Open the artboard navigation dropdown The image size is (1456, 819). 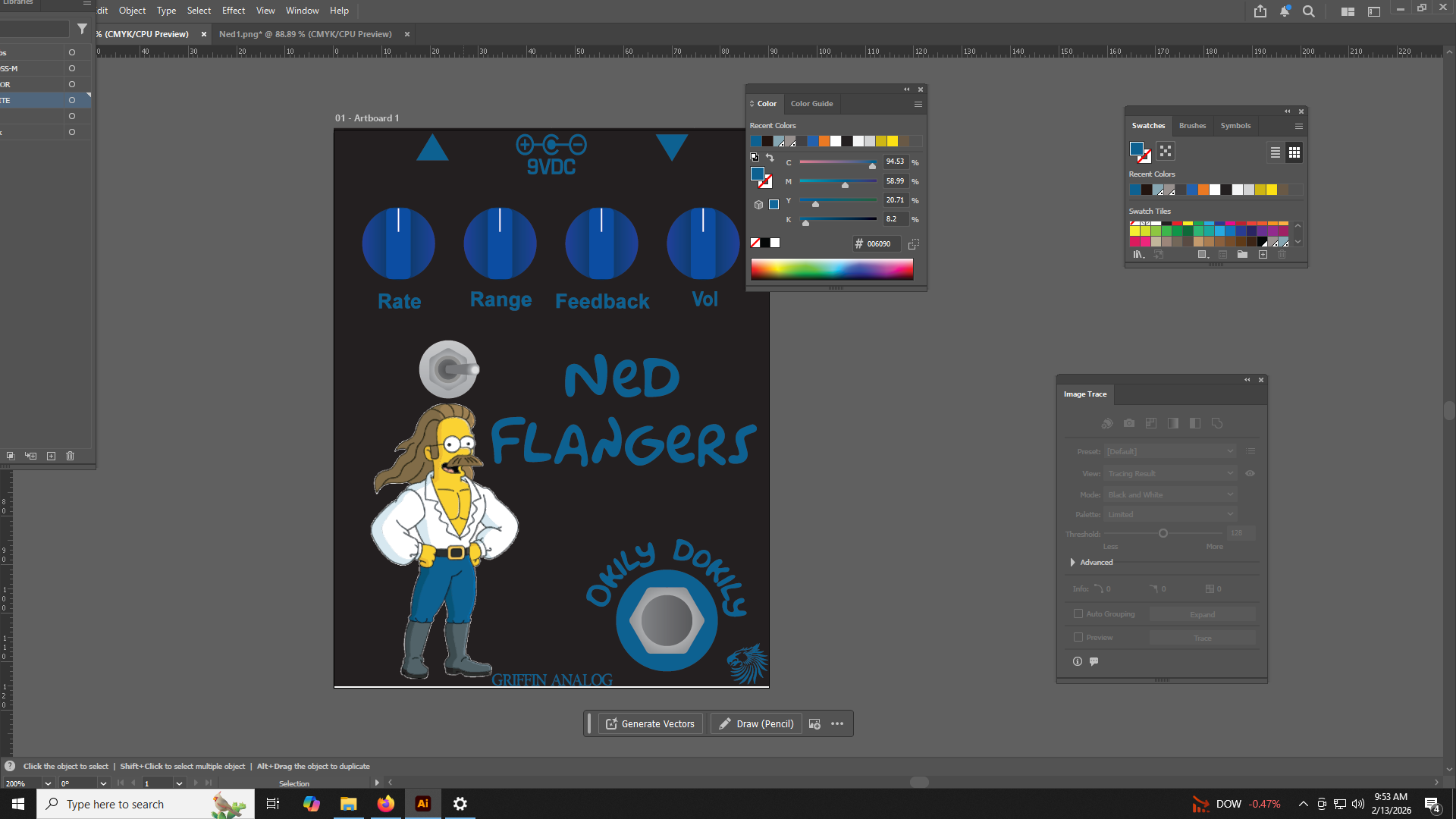[179, 783]
